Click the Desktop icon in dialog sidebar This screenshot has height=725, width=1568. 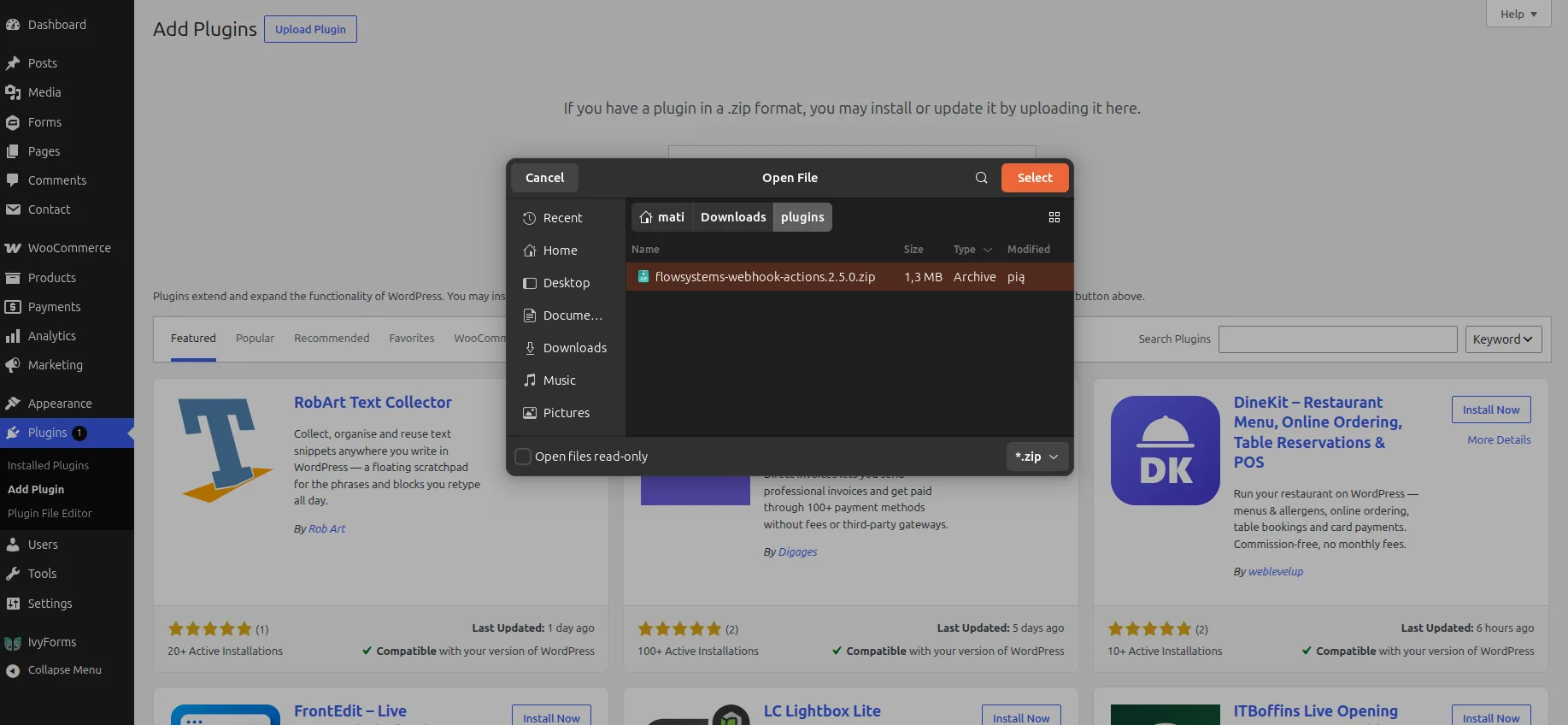pyautogui.click(x=530, y=283)
